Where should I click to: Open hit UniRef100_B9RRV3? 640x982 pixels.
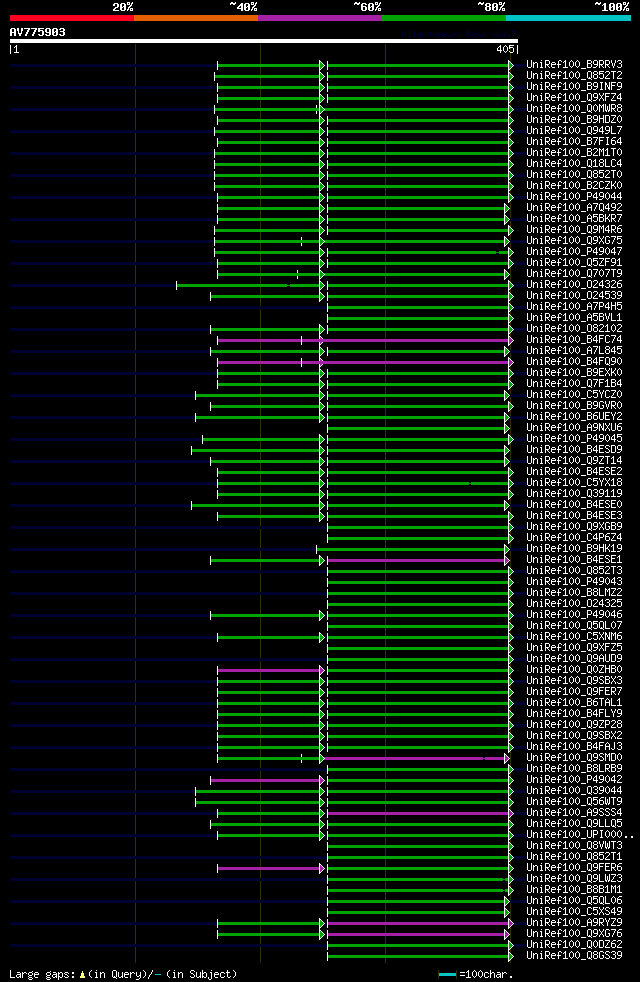[574, 65]
